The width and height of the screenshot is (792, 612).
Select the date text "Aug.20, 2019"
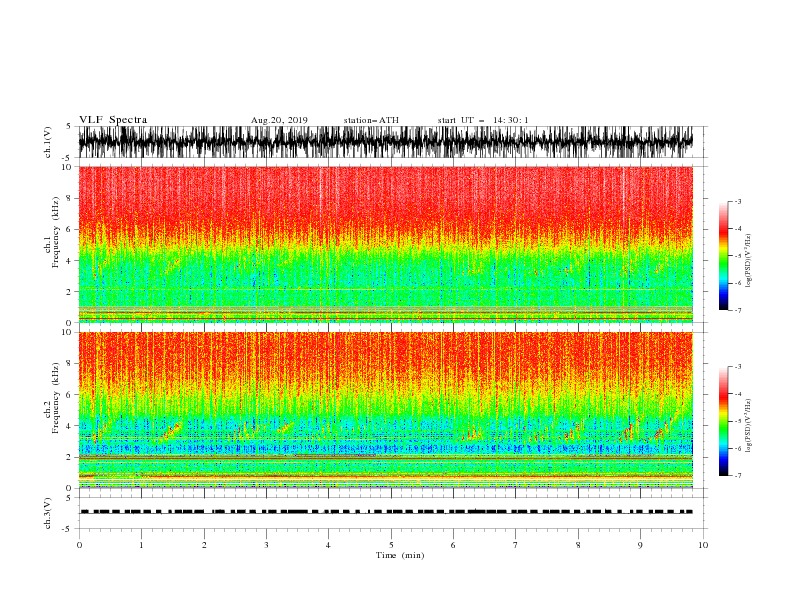(x=279, y=120)
